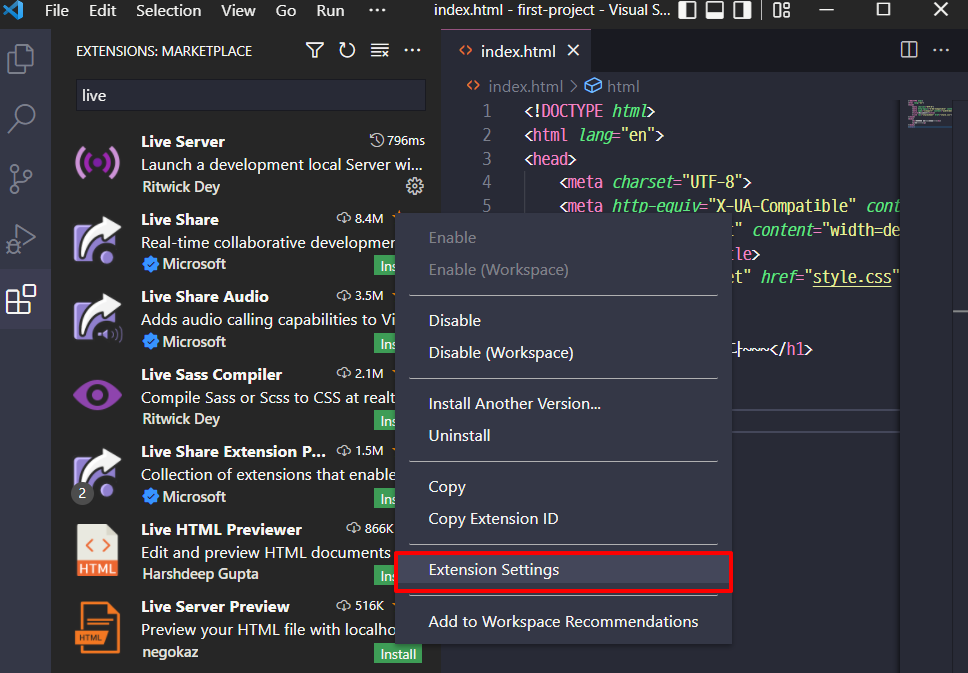968x673 pixels.
Task: Select the Live Server extension title
Action: point(183,141)
